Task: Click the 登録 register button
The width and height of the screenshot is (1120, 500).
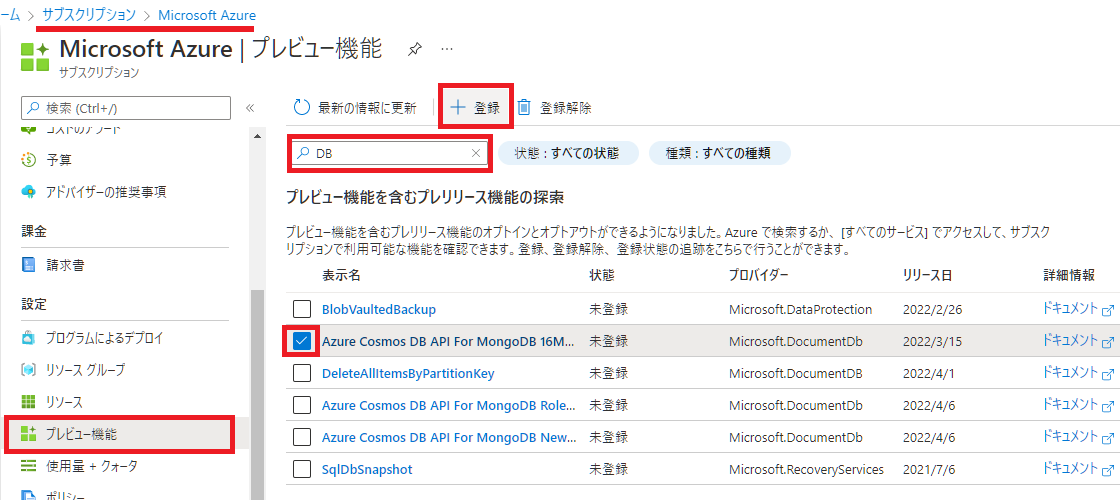Action: tap(474, 108)
